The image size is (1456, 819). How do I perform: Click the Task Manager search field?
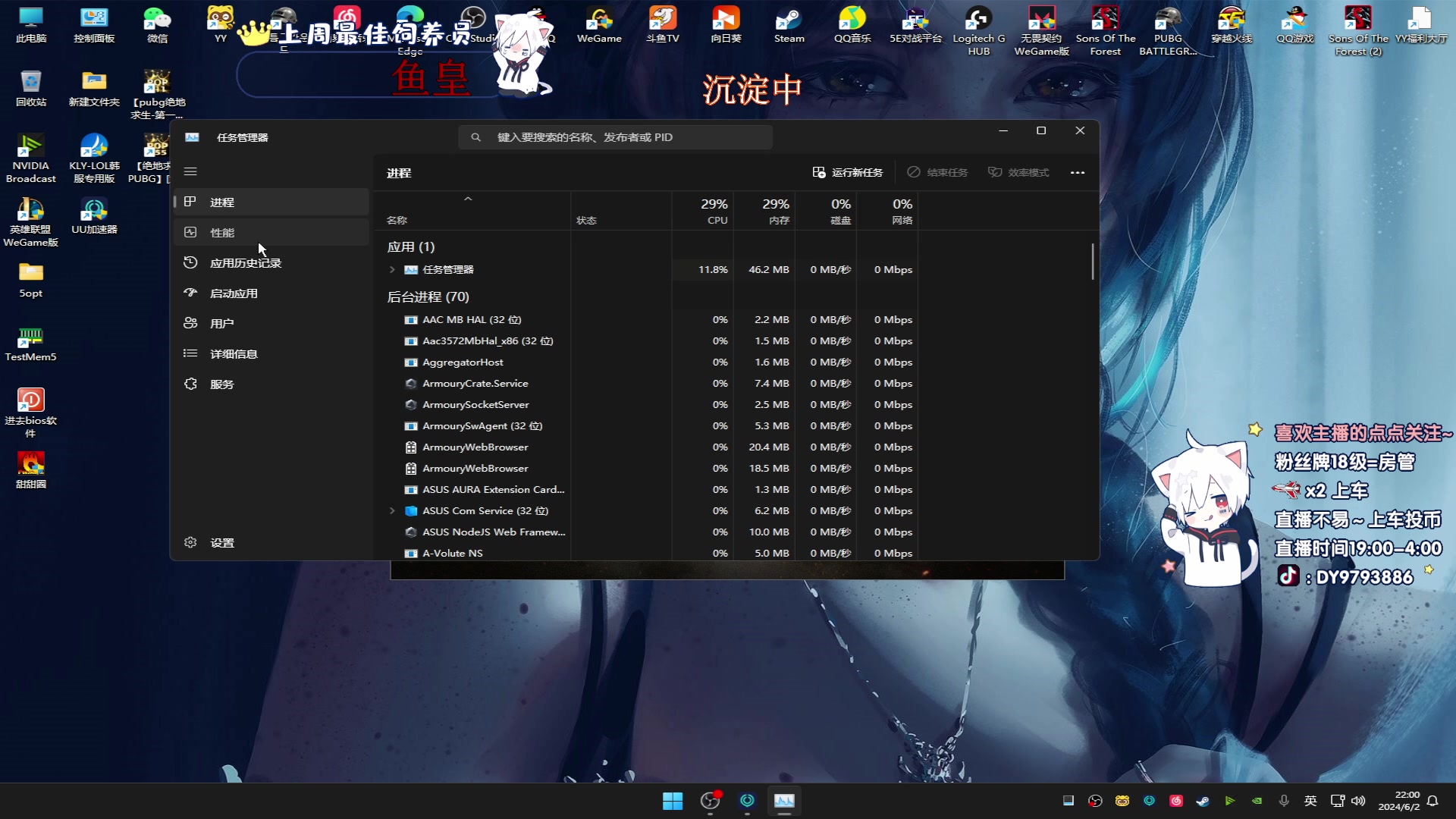pyautogui.click(x=615, y=137)
